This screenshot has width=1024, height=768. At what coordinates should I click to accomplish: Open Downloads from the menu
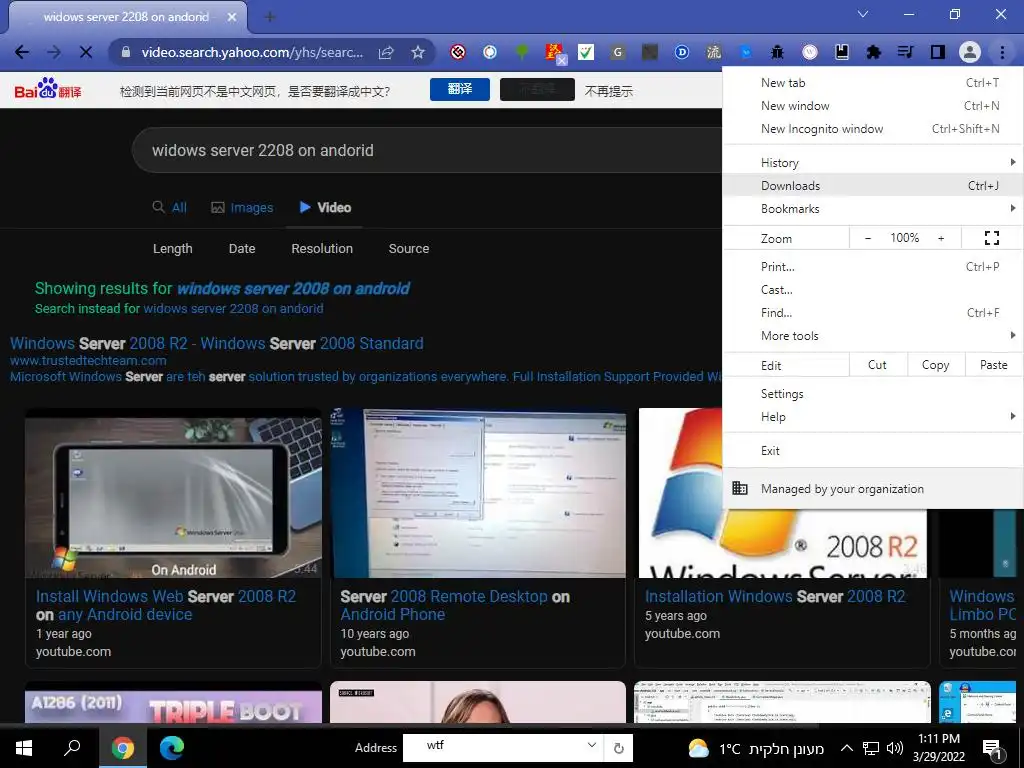(872, 185)
